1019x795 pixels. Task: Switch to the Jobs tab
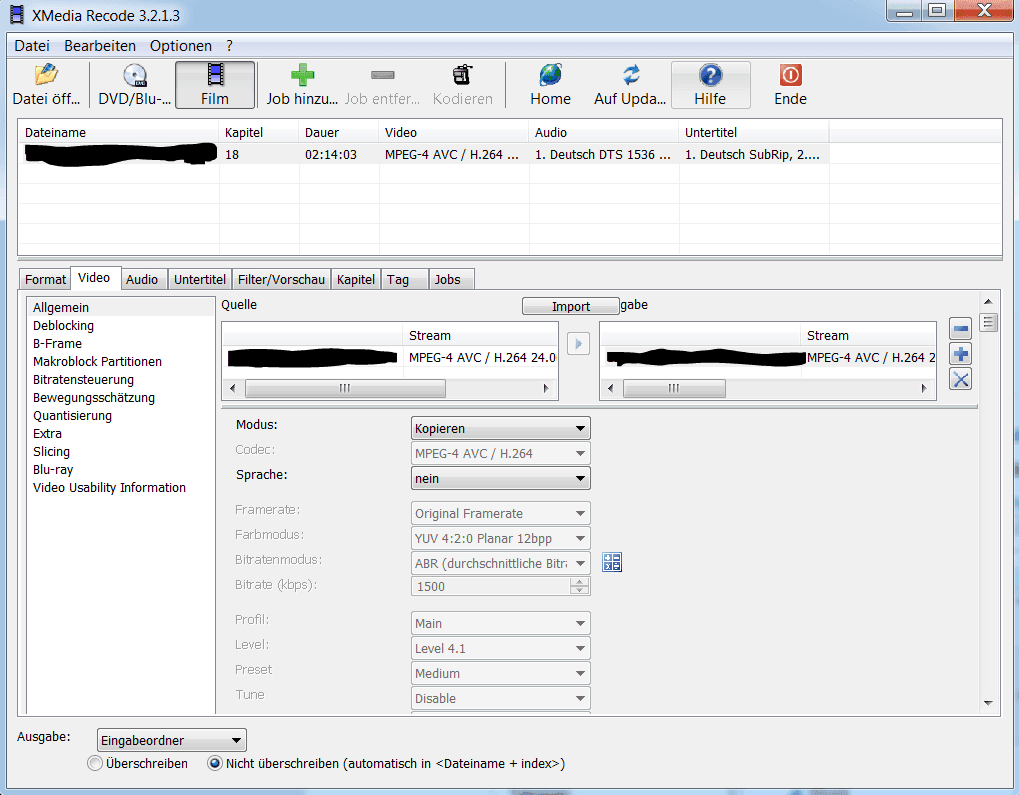point(451,280)
